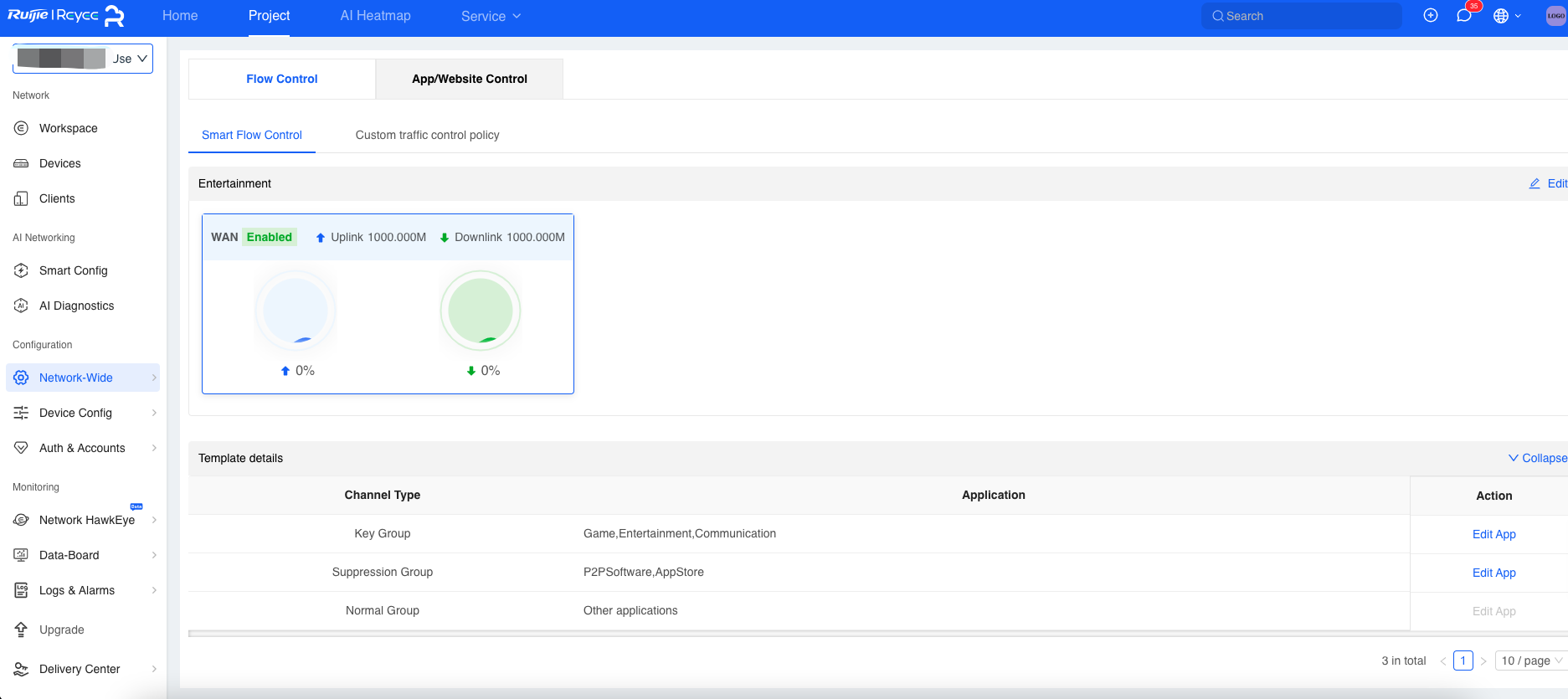Open AI Diagnostics icon
This screenshot has height=699, width=1568.
coord(22,306)
